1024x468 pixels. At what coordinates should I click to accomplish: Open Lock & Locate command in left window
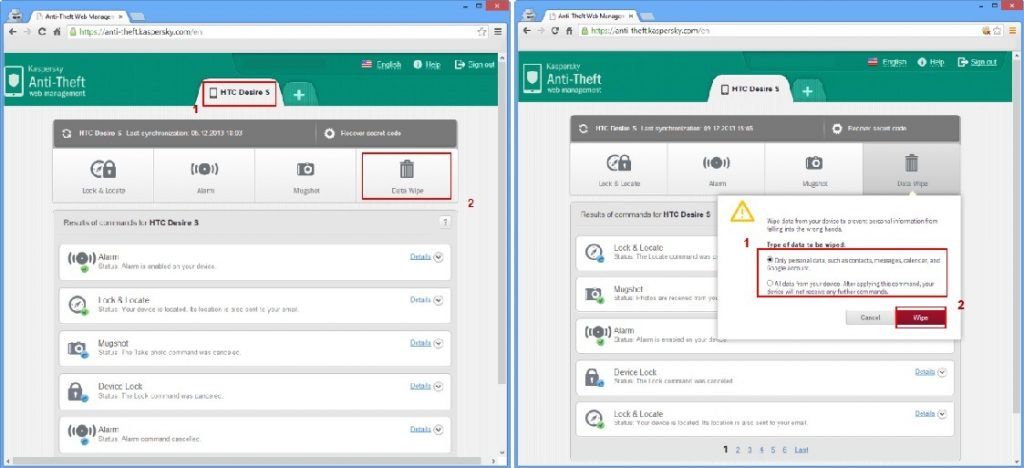click(103, 175)
